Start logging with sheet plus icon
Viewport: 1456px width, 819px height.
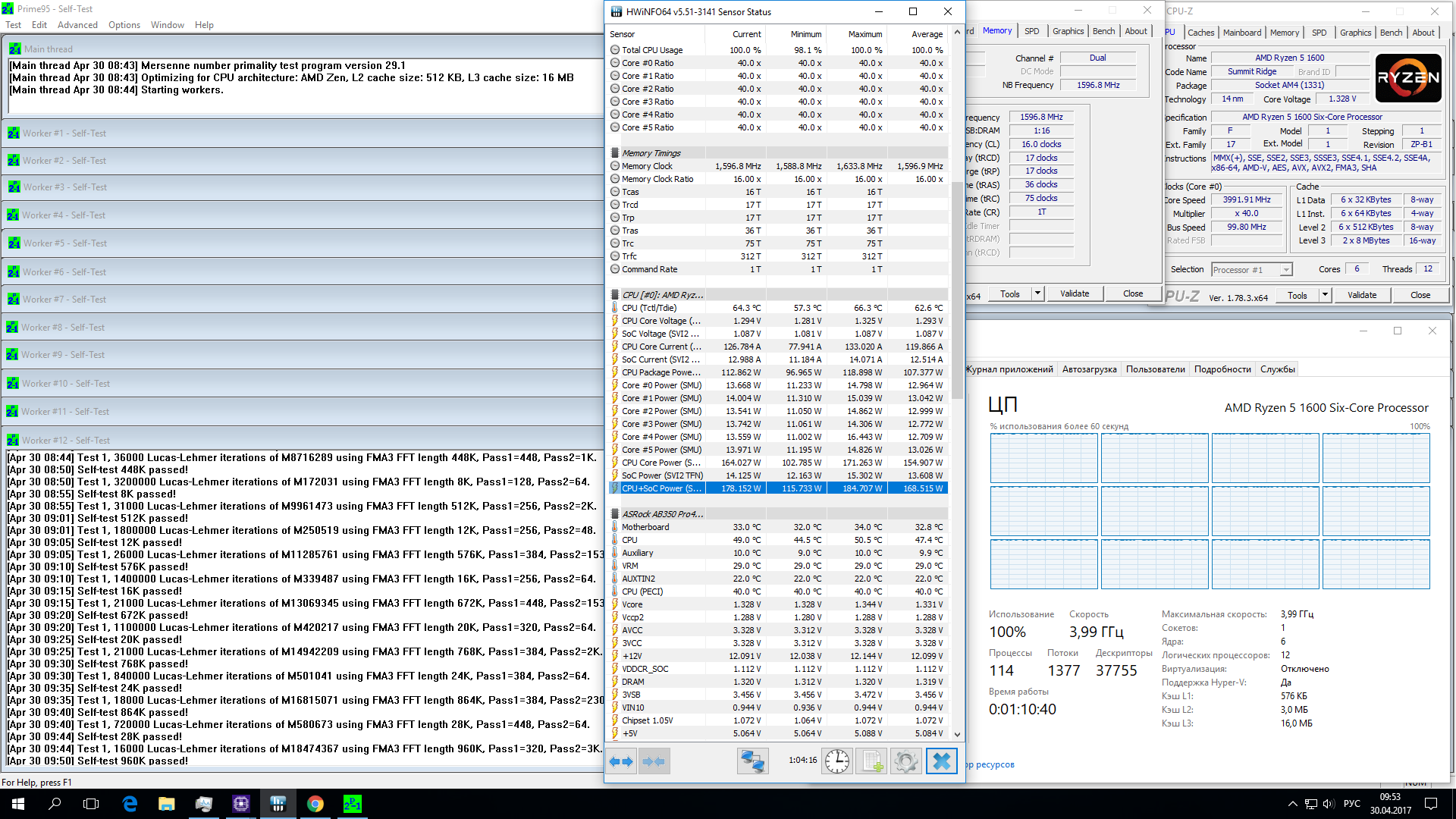tap(871, 761)
